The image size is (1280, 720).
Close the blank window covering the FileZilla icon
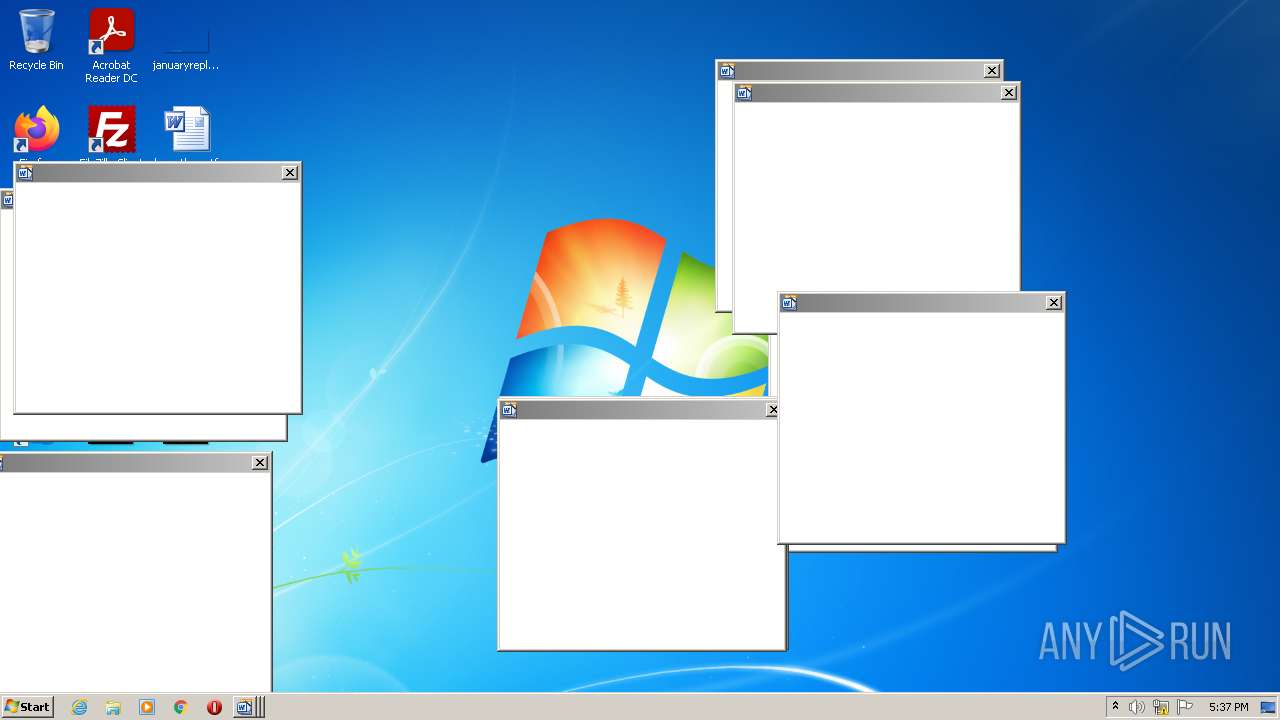tap(290, 173)
